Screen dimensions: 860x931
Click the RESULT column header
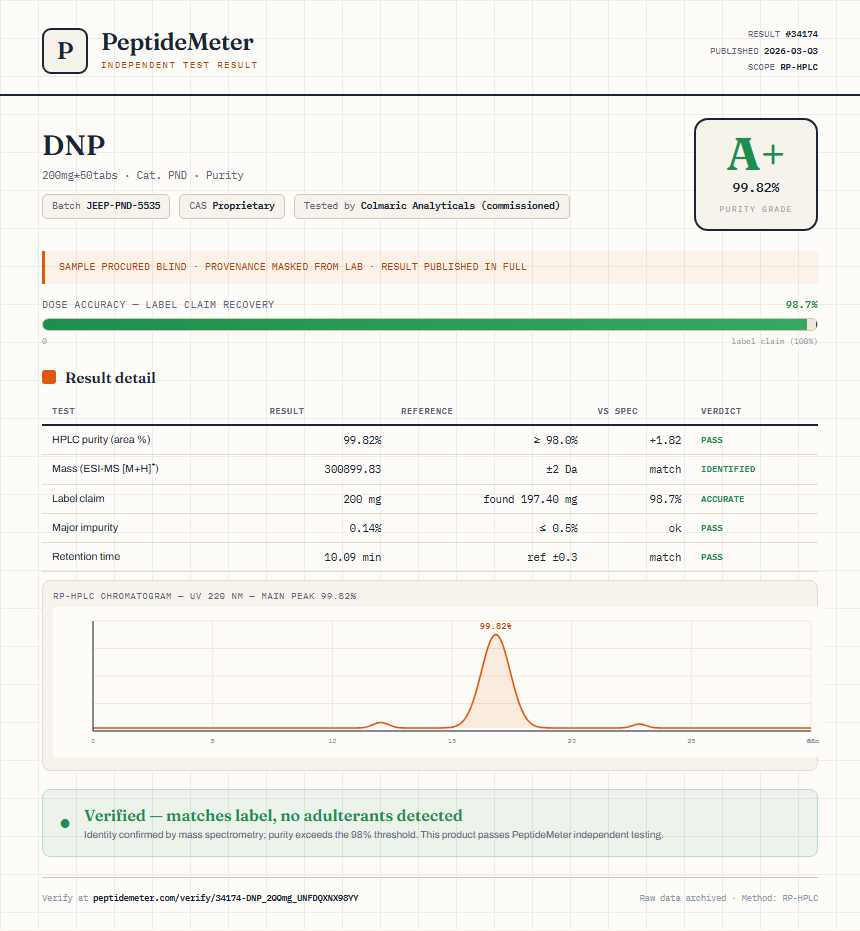tap(286, 411)
